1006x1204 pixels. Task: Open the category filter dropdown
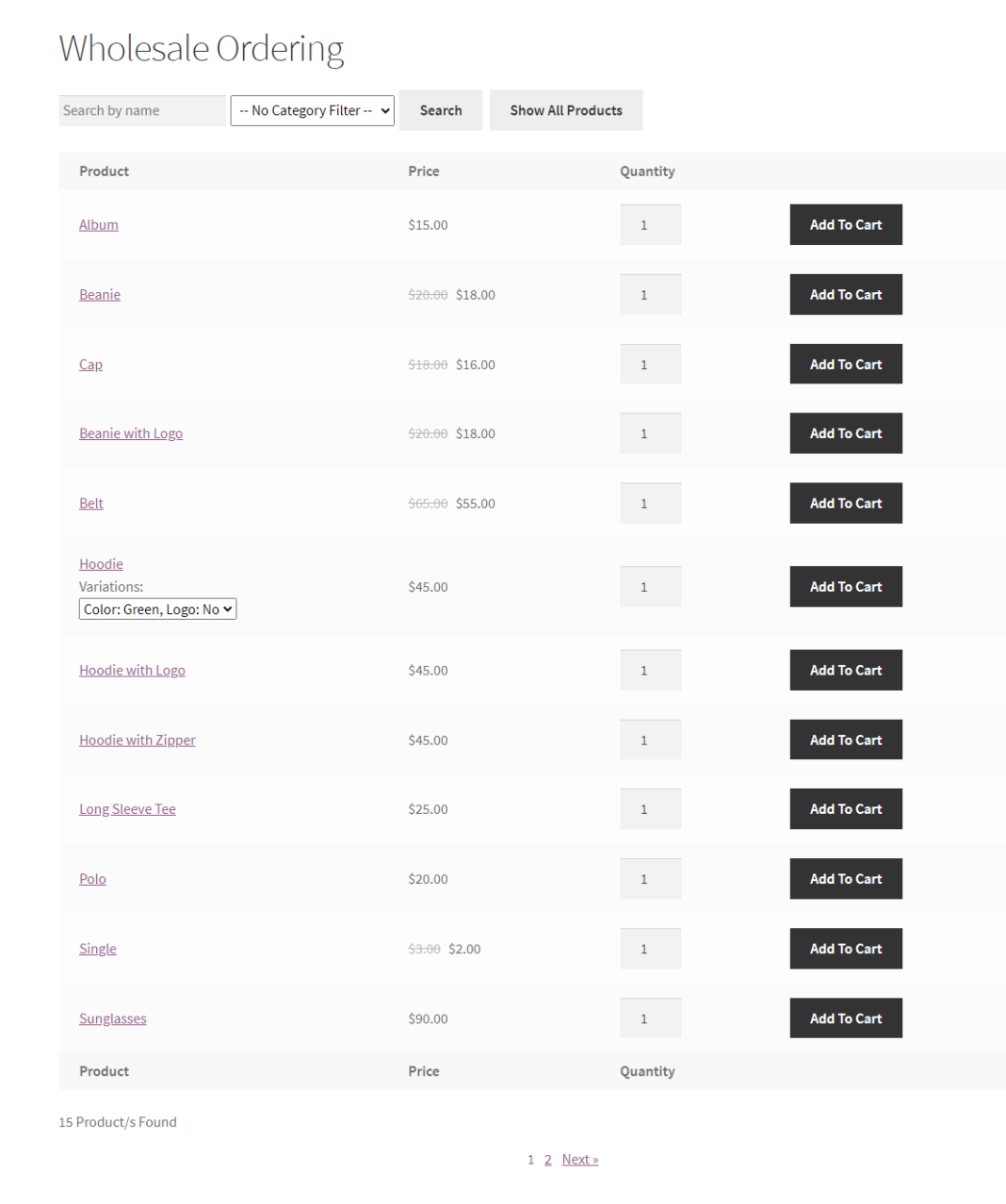pyautogui.click(x=312, y=110)
